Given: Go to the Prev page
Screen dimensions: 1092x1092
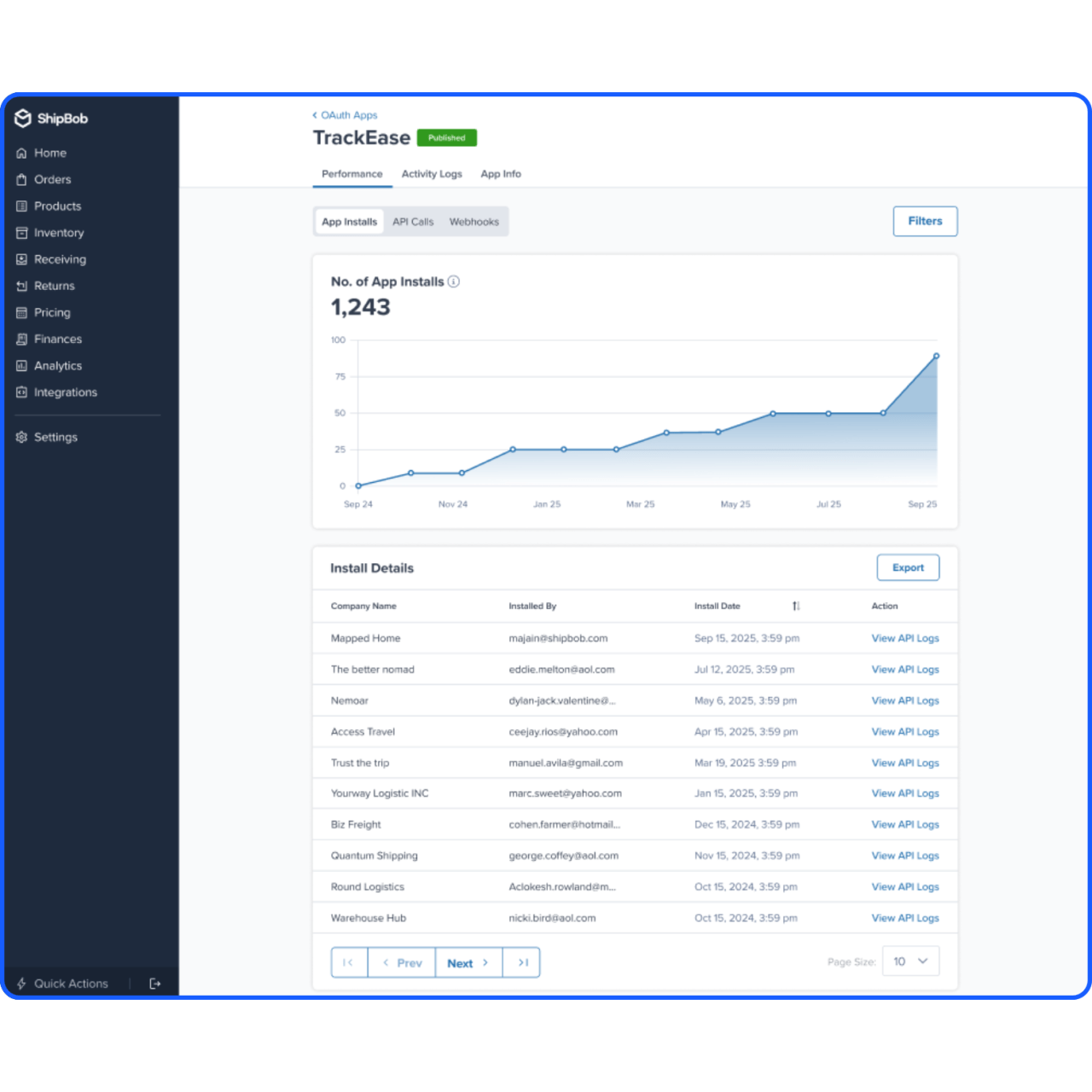Looking at the screenshot, I should tap(402, 962).
